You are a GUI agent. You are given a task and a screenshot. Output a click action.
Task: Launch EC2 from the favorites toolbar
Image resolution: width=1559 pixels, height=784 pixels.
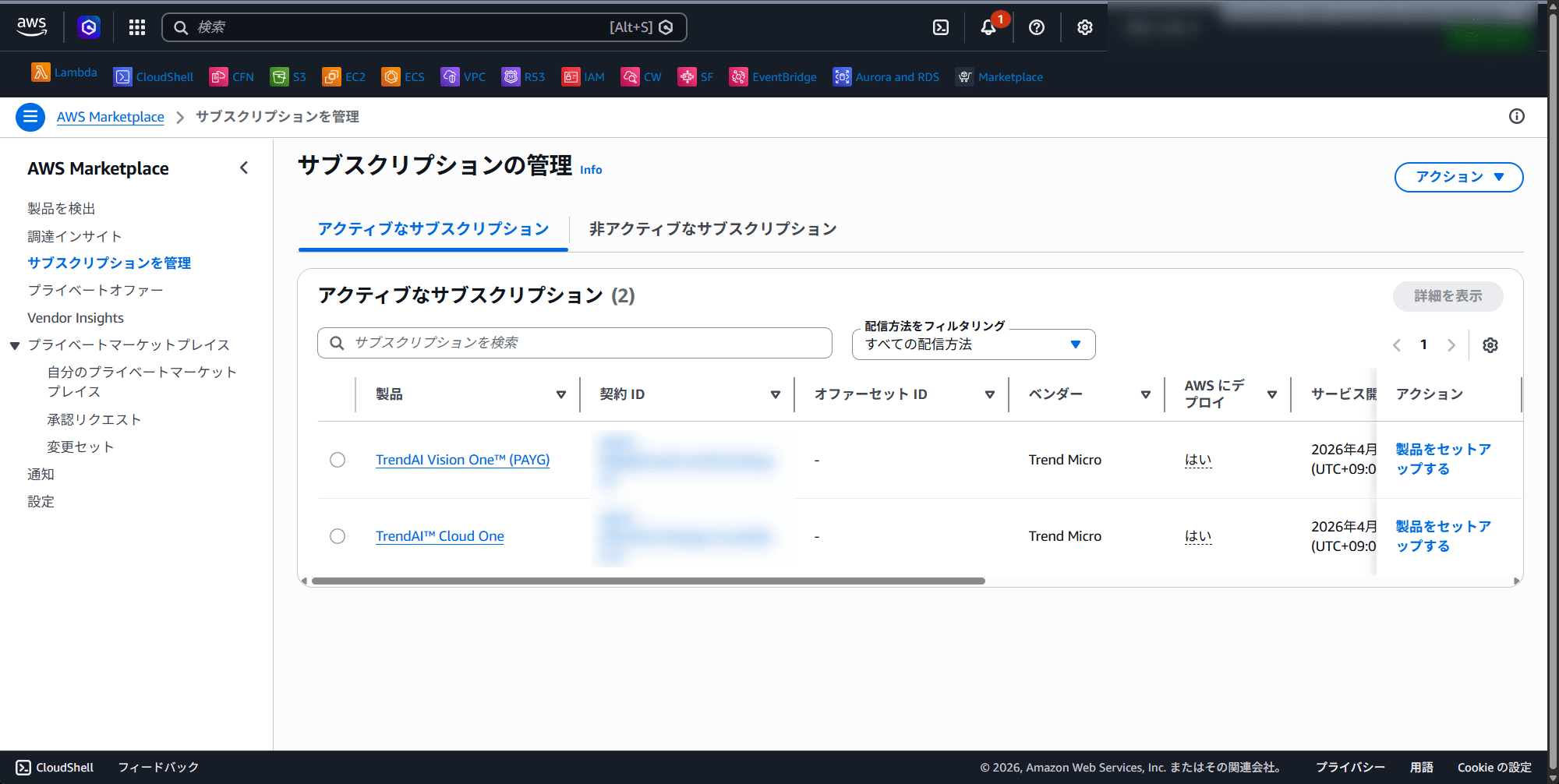click(343, 76)
